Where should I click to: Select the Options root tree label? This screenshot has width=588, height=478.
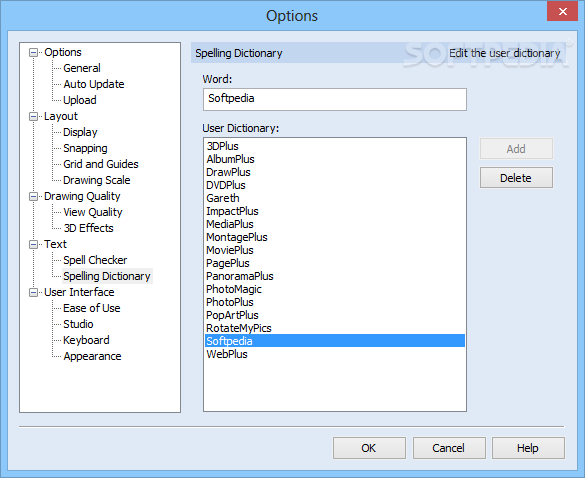pos(63,52)
